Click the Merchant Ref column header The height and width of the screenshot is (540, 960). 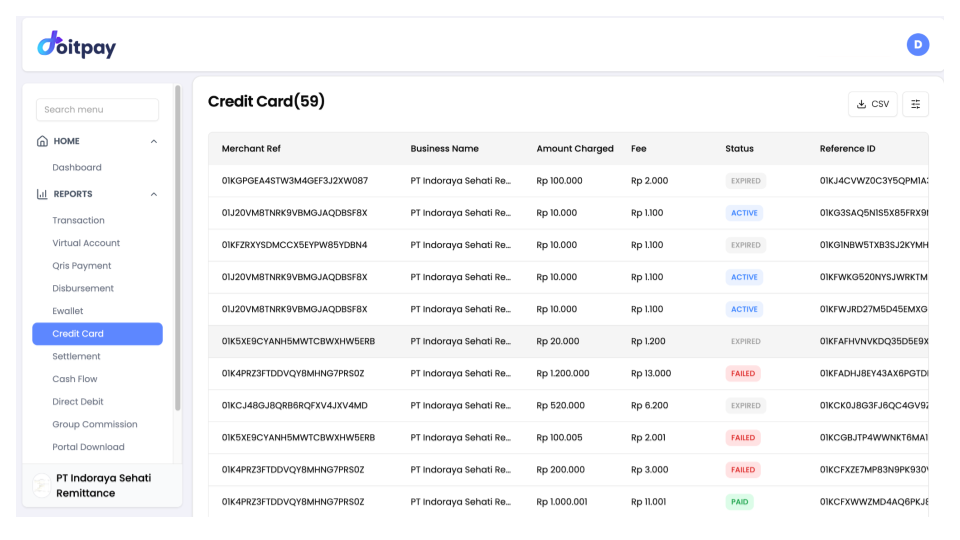(x=251, y=149)
